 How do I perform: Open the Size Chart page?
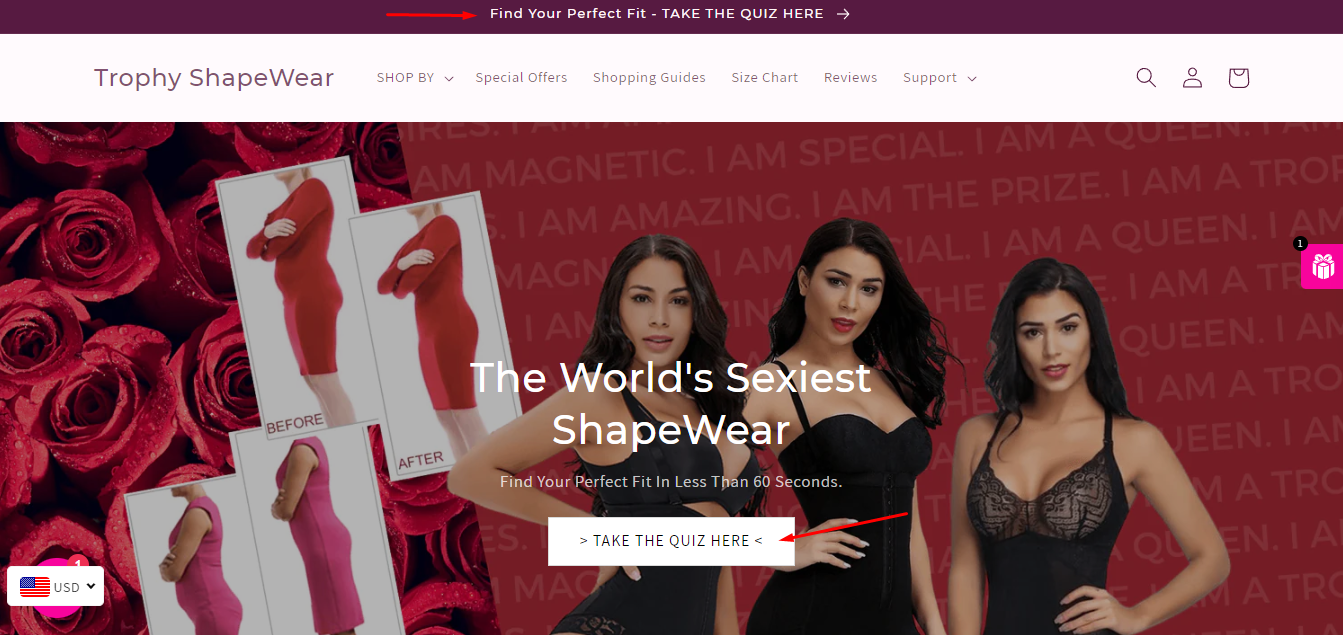coord(765,78)
